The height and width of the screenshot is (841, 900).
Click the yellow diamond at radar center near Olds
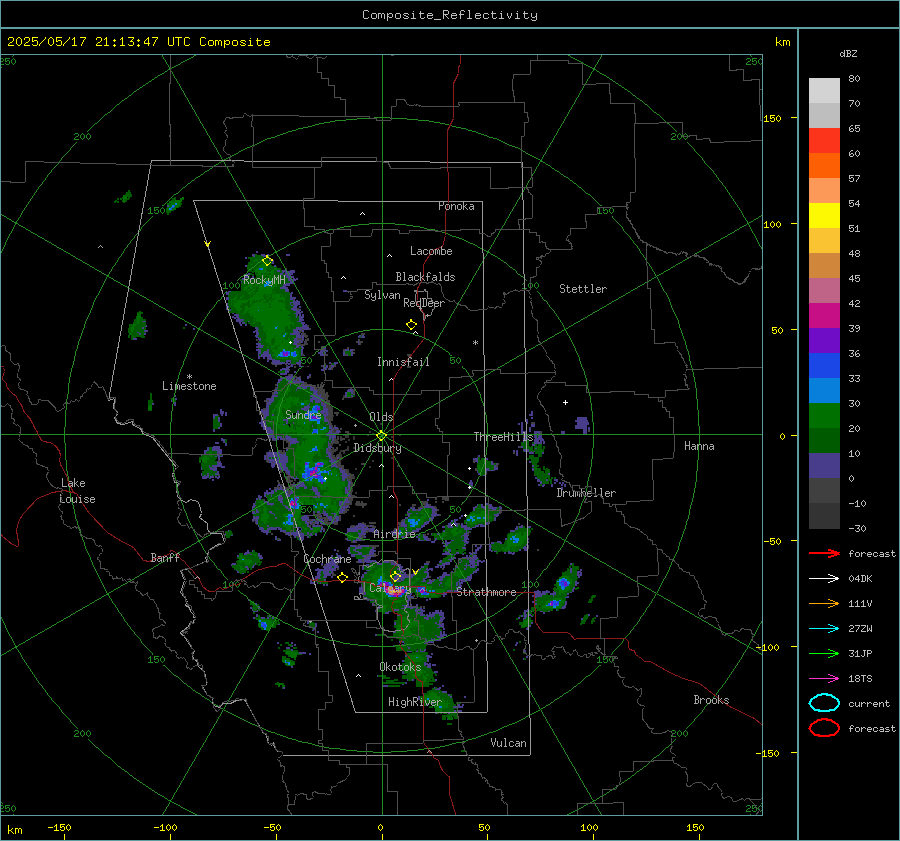(382, 435)
